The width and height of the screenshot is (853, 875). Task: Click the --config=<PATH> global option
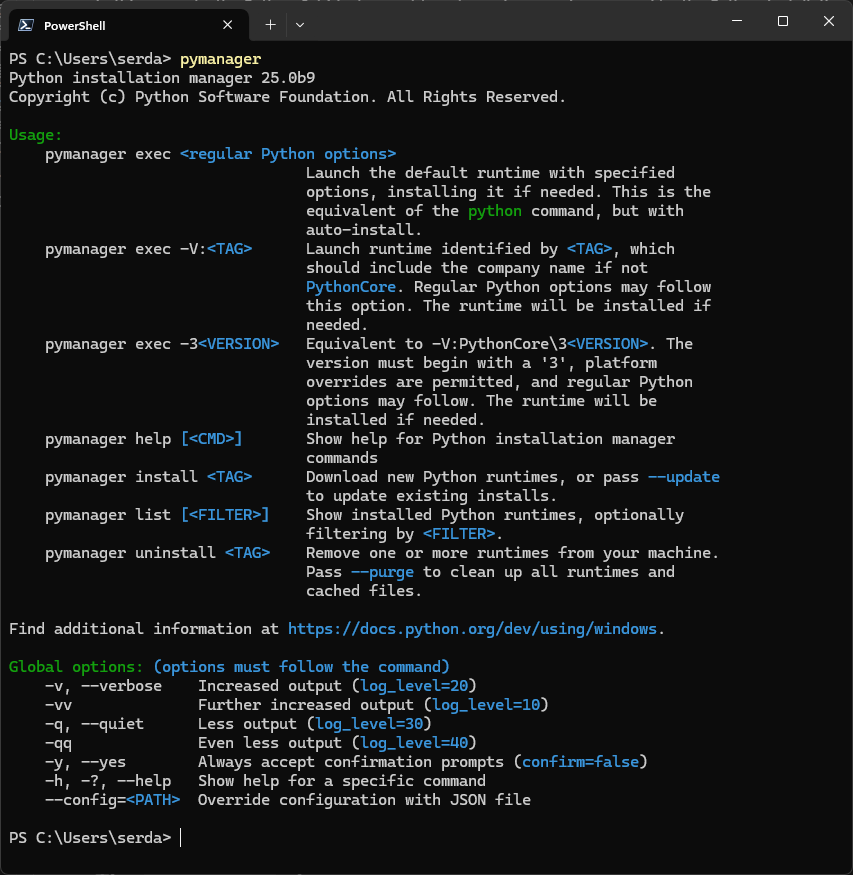pyautogui.click(x=113, y=799)
